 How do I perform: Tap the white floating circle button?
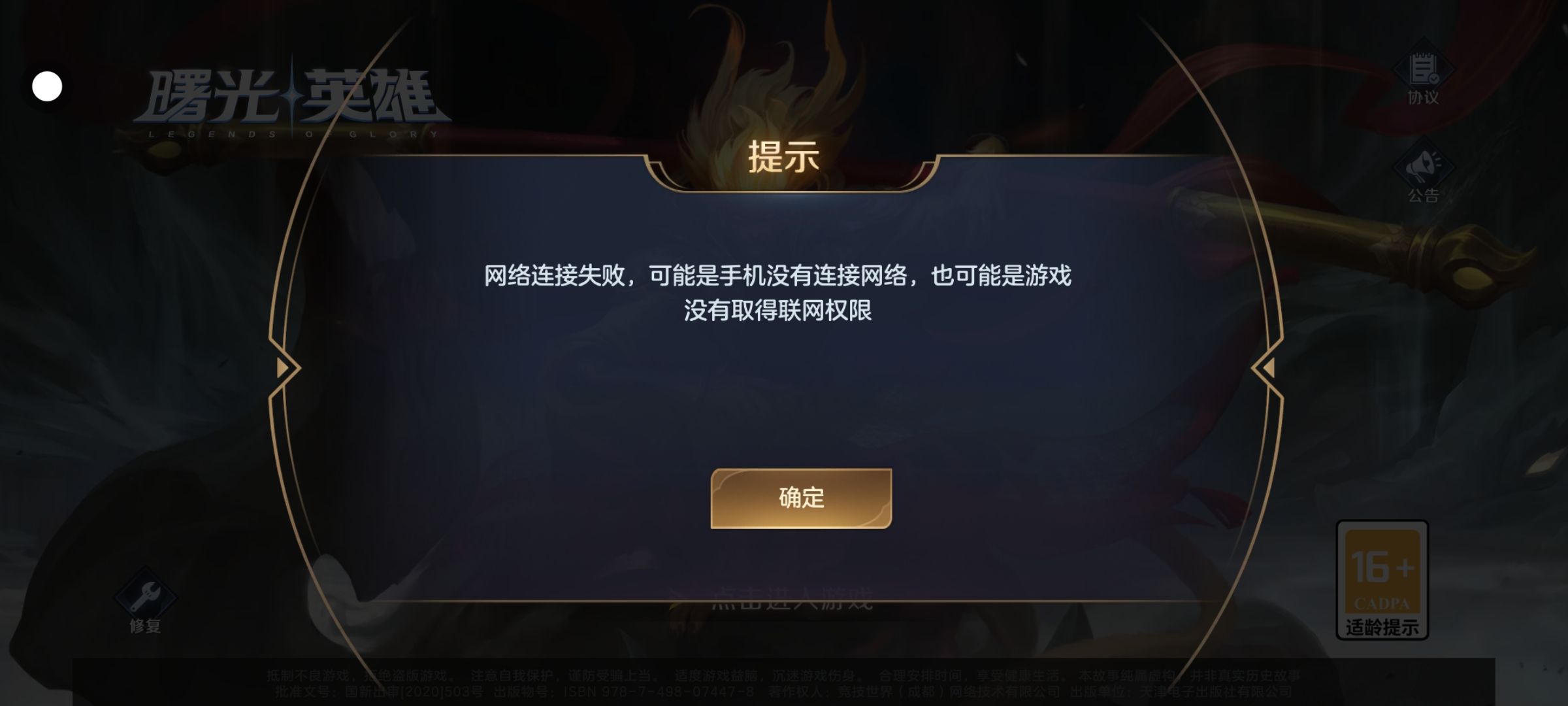point(47,86)
